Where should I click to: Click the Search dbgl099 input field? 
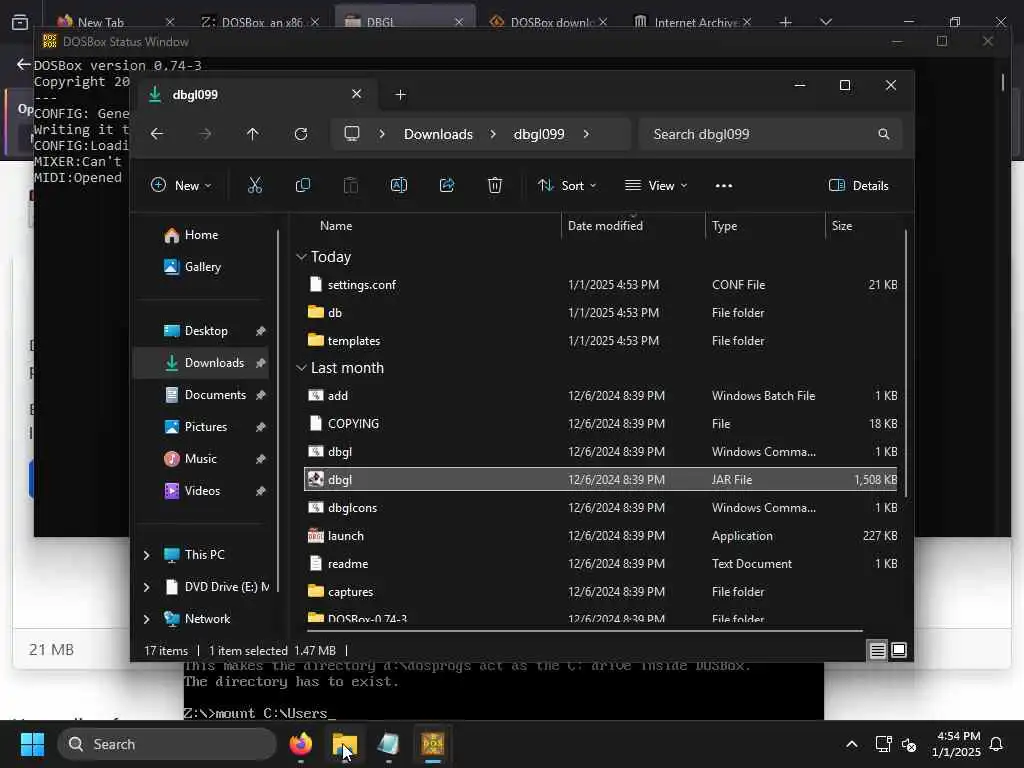pos(771,134)
